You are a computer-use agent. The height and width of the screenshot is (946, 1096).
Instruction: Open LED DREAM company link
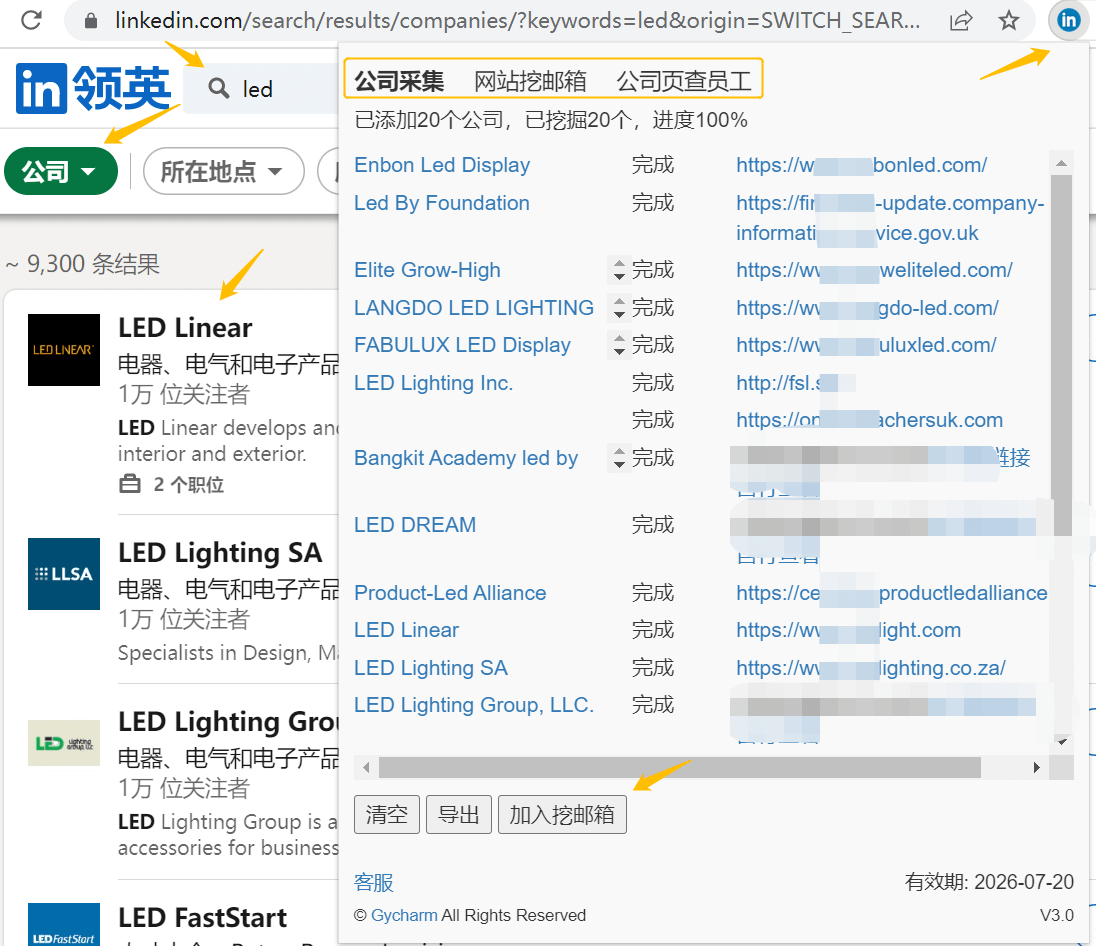[x=414, y=524]
